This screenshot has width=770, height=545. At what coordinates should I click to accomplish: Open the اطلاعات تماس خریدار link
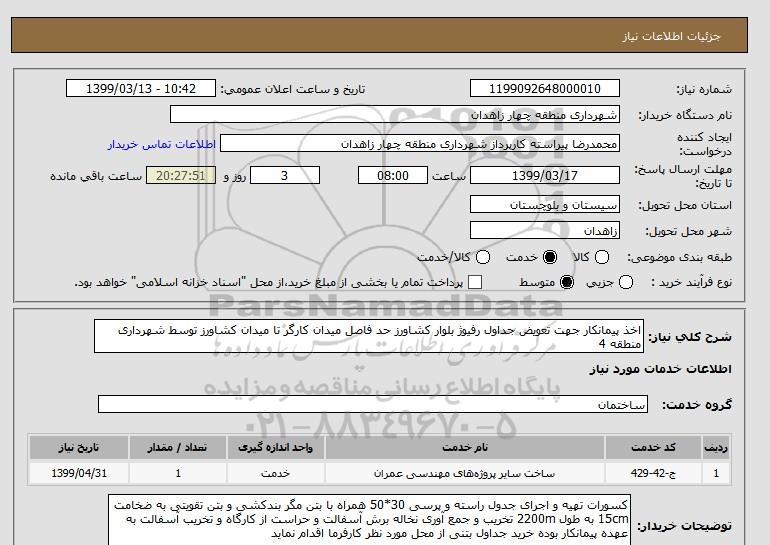pos(162,144)
